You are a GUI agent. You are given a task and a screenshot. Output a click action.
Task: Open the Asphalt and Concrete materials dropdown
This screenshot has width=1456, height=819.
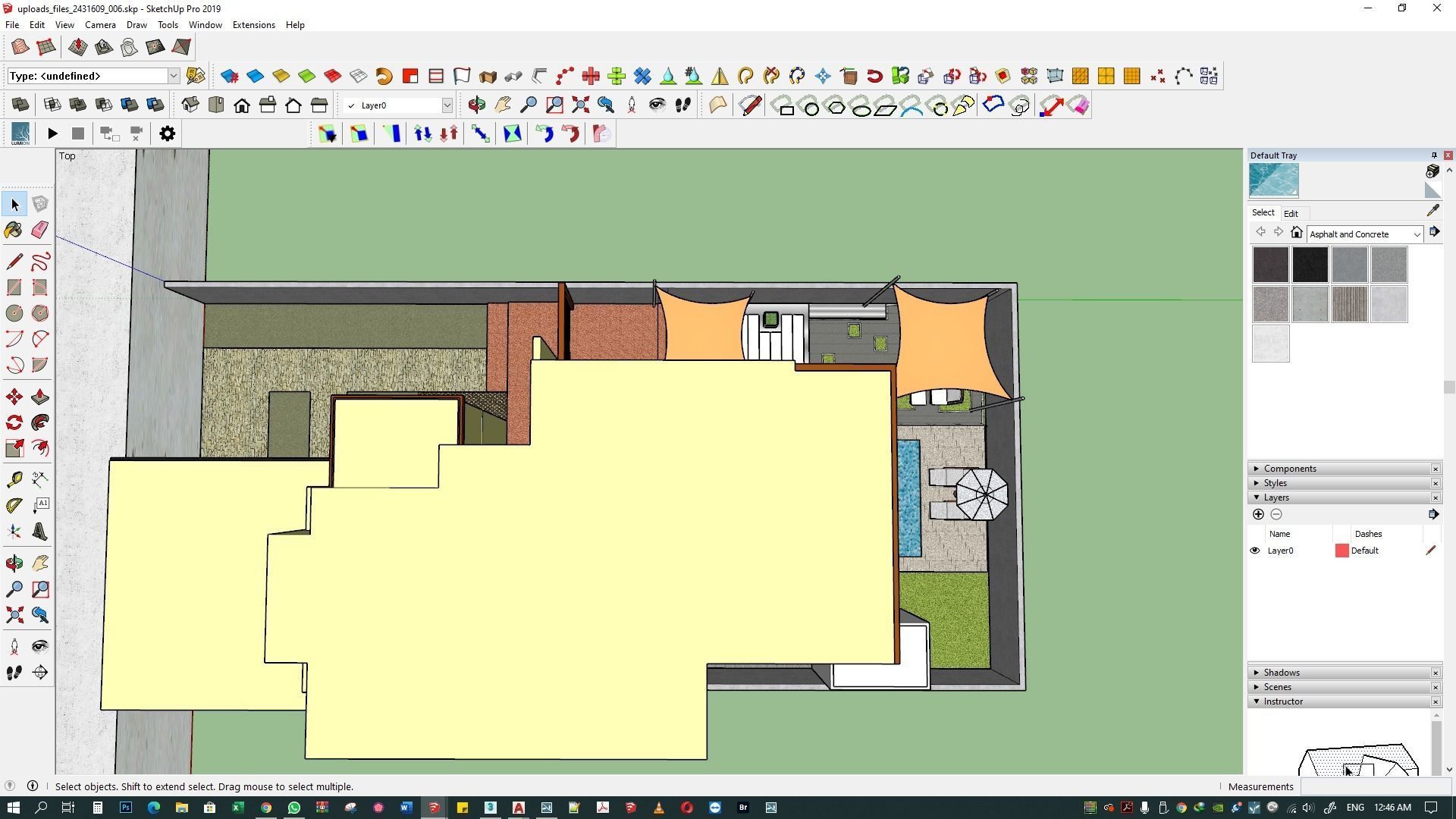tap(1416, 235)
